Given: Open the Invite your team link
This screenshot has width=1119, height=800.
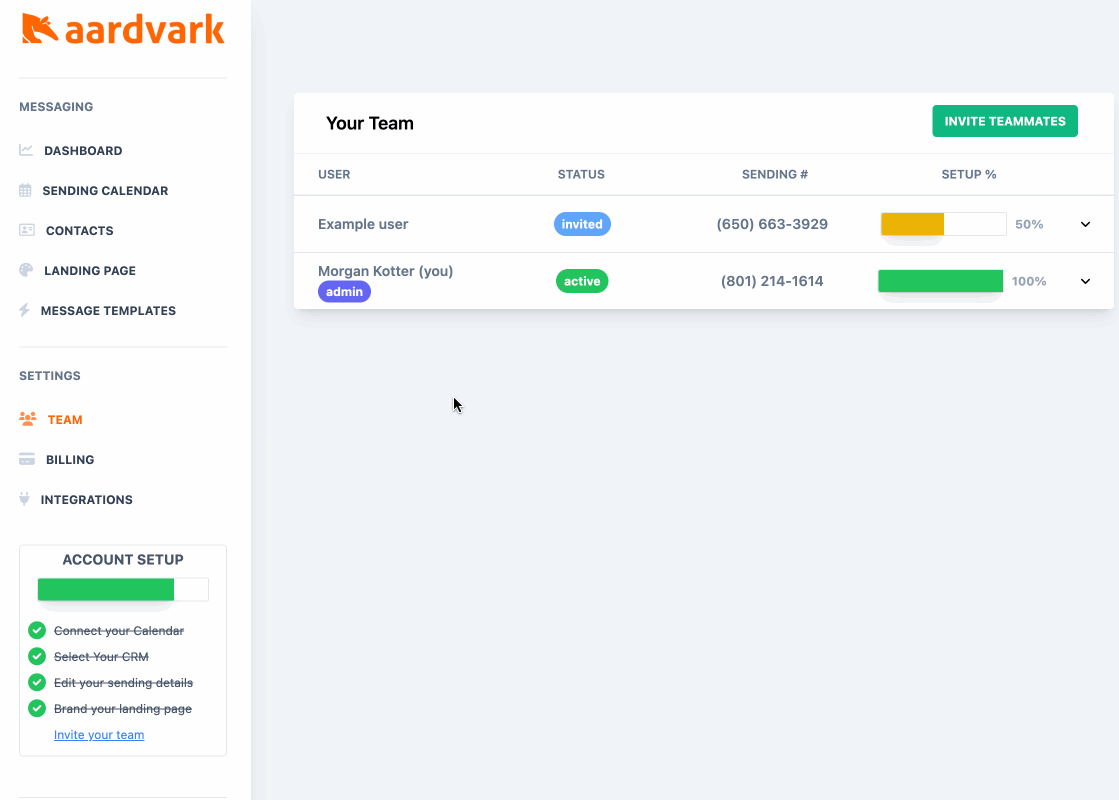Looking at the screenshot, I should coord(98,734).
